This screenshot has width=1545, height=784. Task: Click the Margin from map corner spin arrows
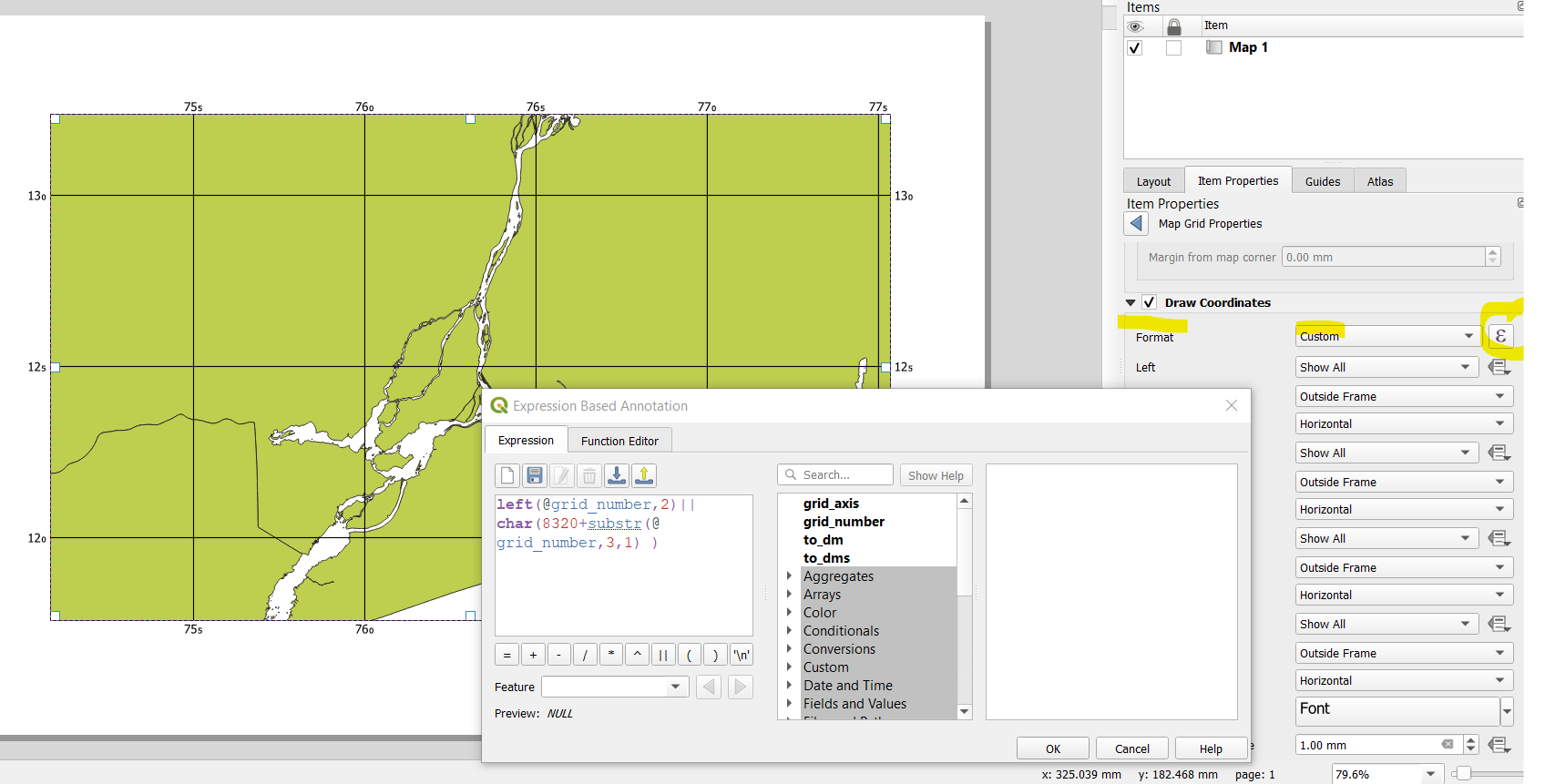point(1492,257)
